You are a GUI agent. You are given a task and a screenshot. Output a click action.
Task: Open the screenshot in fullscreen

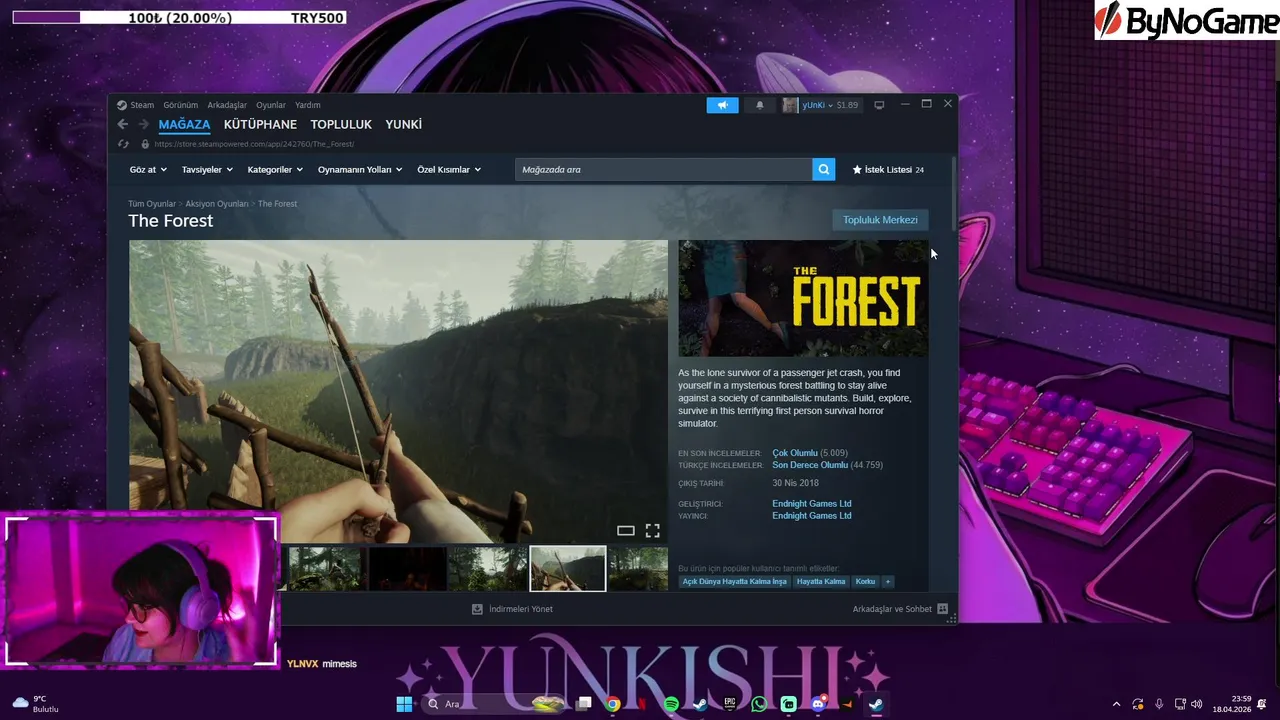point(652,531)
